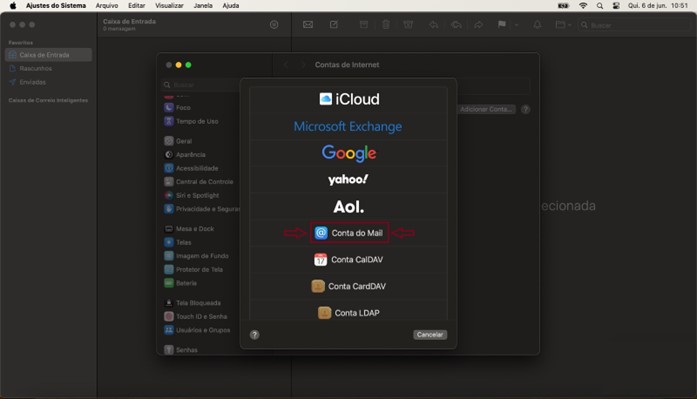Open help in account chooser dialog
The image size is (697, 399).
(x=254, y=335)
